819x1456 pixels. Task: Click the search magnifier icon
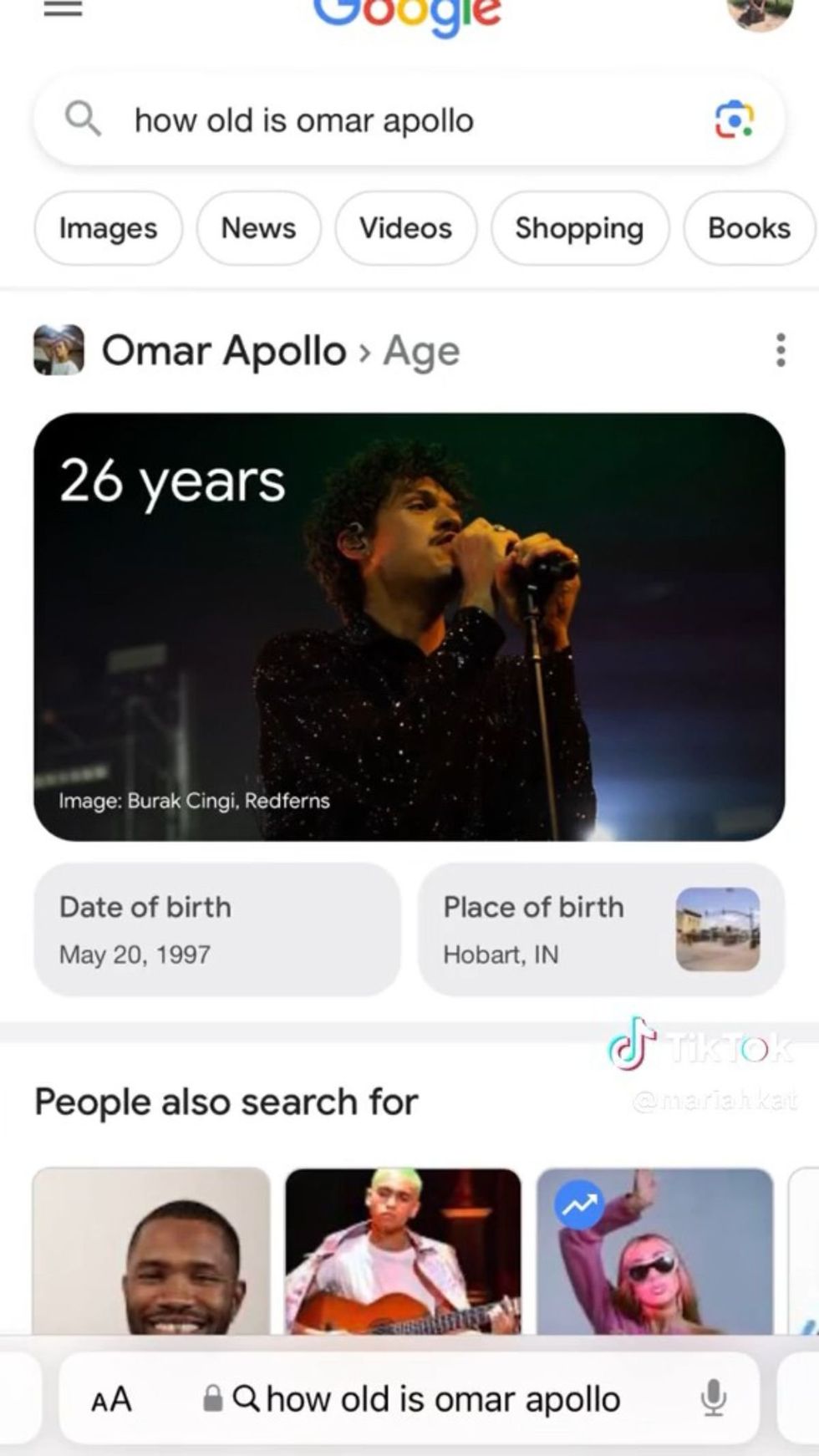(83, 120)
